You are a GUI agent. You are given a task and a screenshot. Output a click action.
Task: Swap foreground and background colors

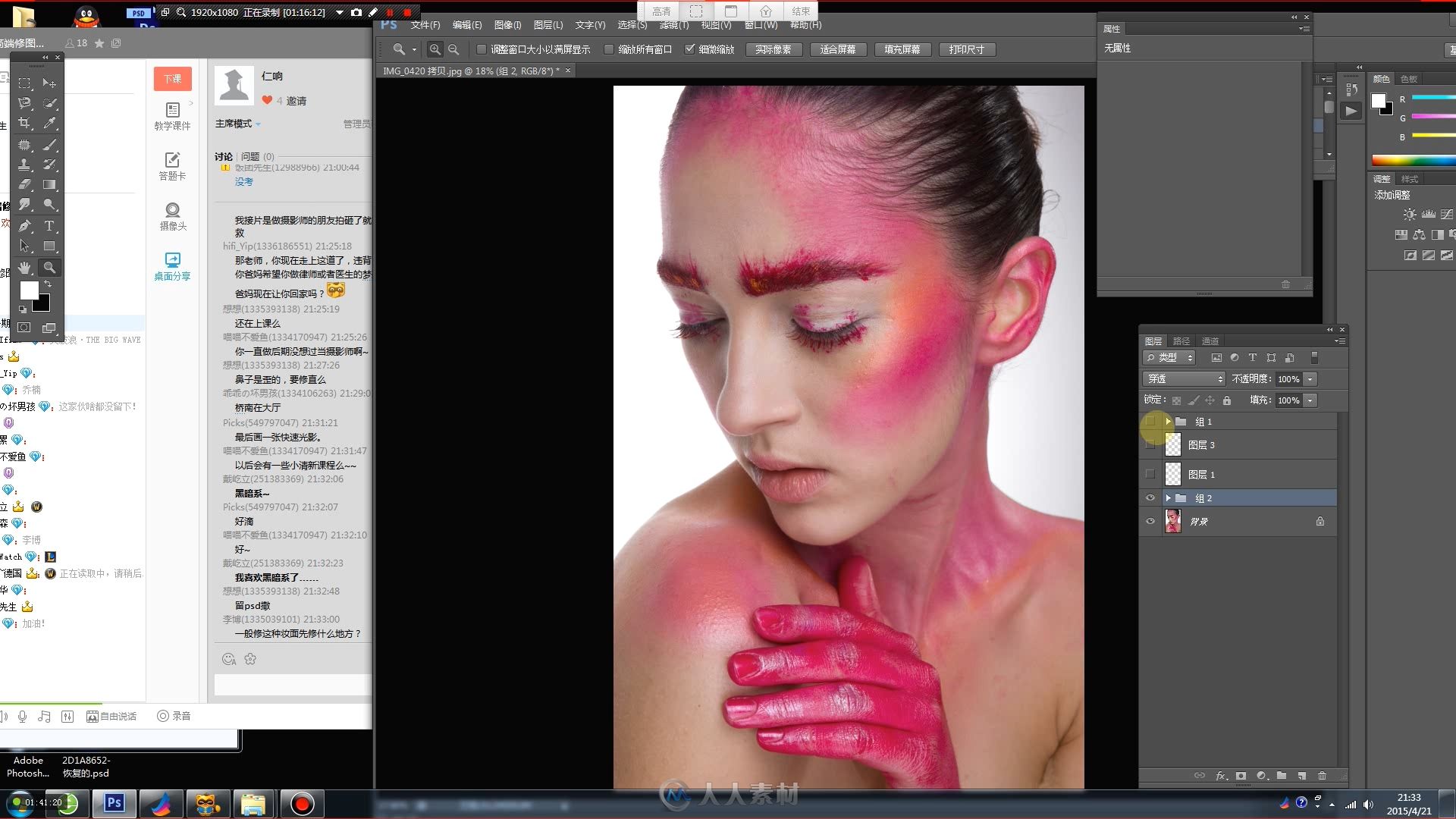[x=47, y=284]
